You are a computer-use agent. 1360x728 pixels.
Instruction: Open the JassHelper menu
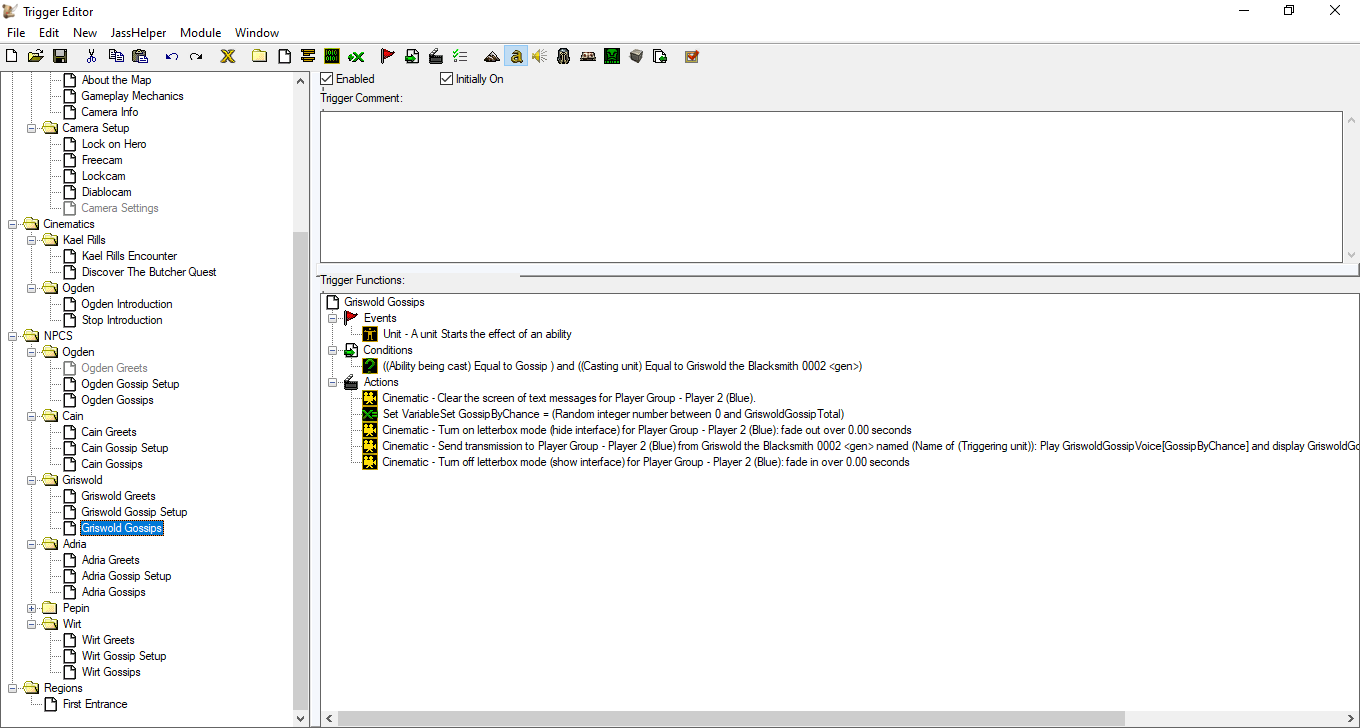click(138, 33)
